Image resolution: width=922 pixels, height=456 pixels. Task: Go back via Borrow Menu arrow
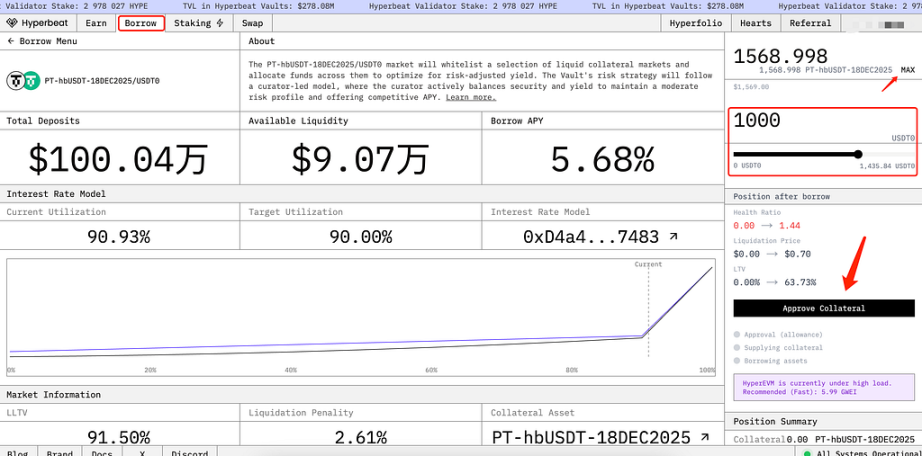coord(10,41)
